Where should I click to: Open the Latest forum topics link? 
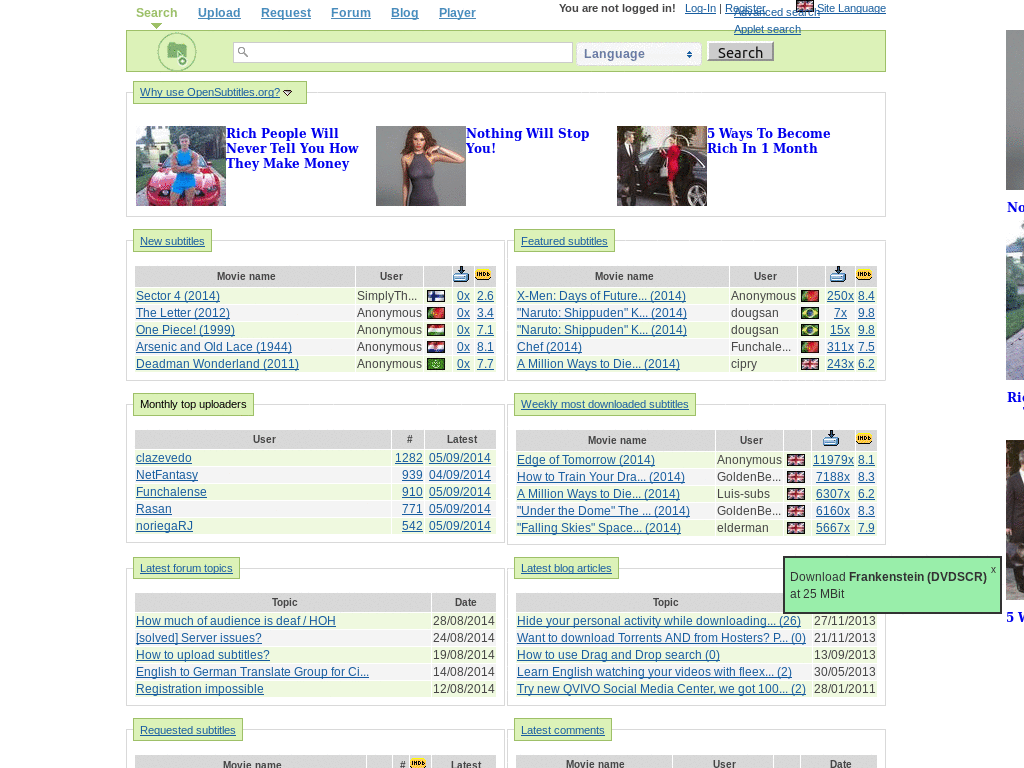[x=186, y=568]
